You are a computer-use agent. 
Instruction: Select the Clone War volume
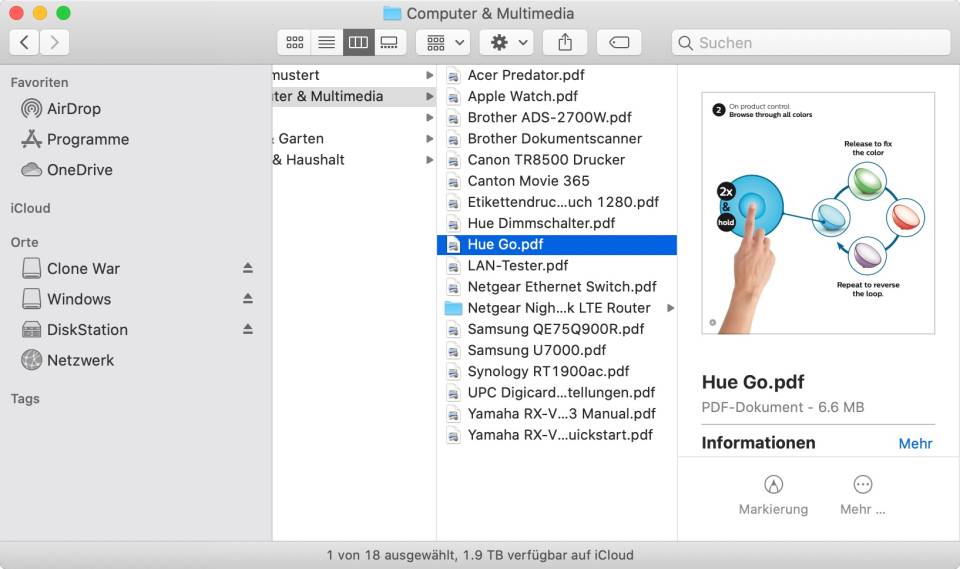[x=70, y=268]
